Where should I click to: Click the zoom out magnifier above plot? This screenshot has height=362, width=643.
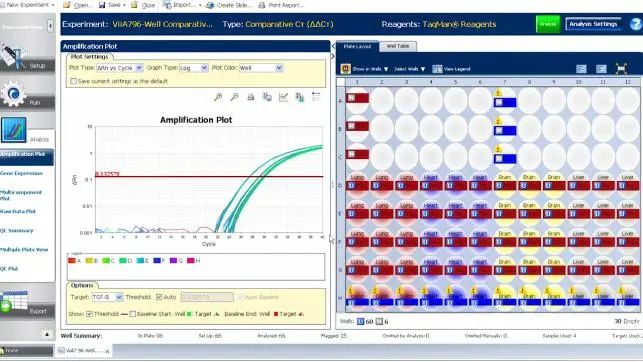pos(234,97)
